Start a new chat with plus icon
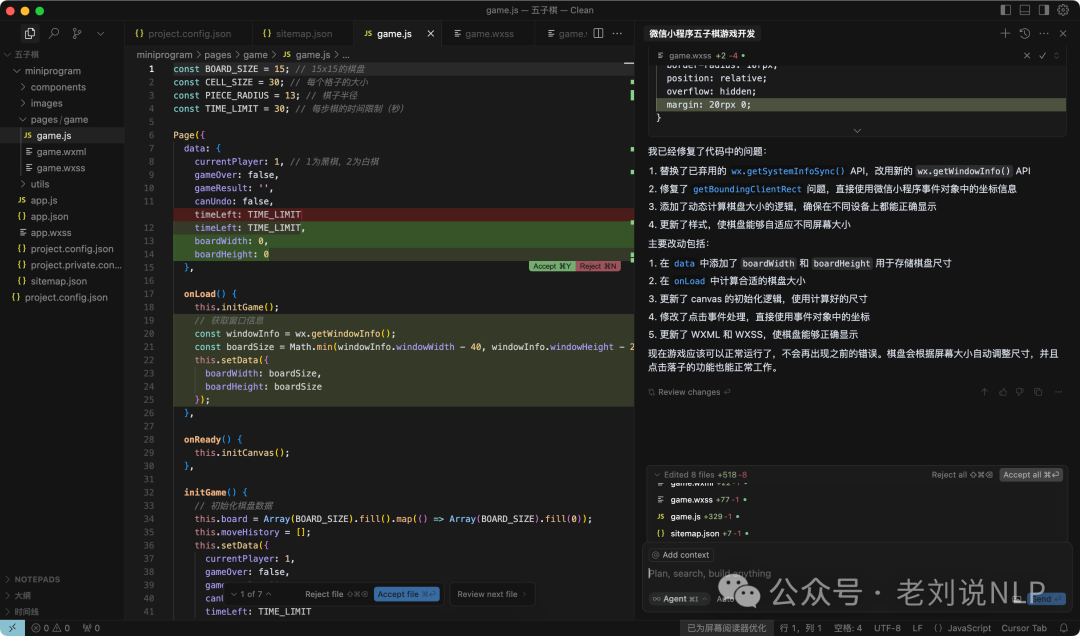Image resolution: width=1080 pixels, height=636 pixels. (x=1006, y=33)
